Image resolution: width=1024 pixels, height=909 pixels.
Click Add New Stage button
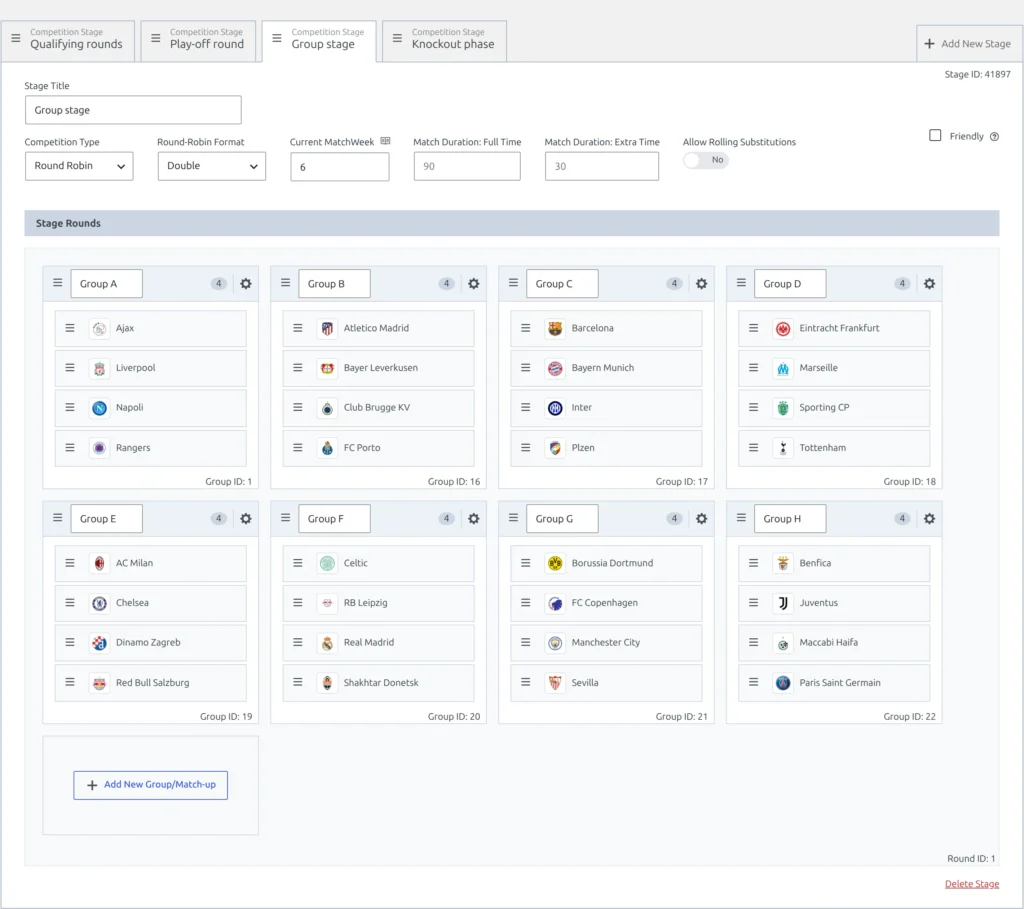(x=968, y=44)
